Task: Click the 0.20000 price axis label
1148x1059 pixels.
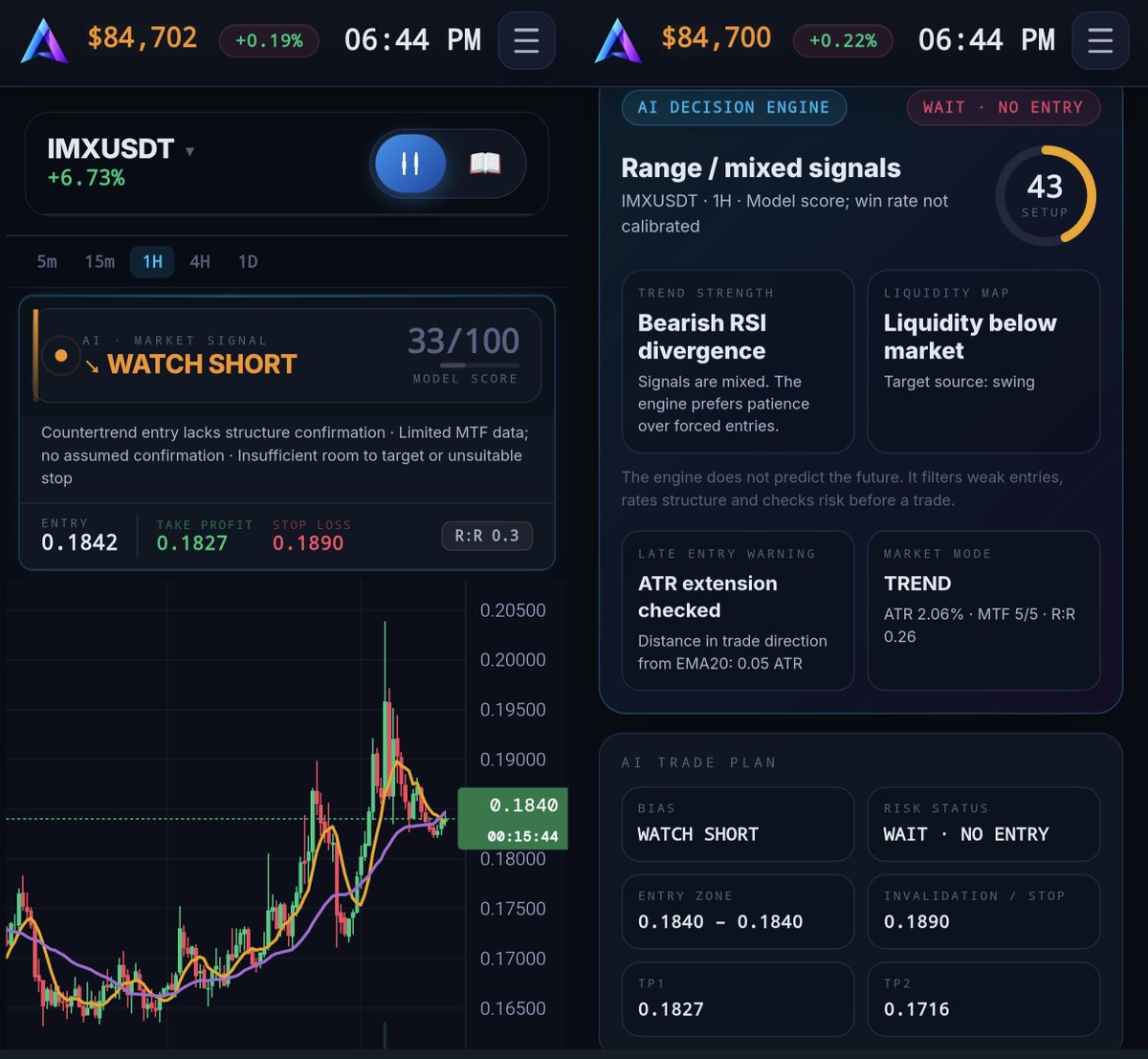Action: click(513, 660)
